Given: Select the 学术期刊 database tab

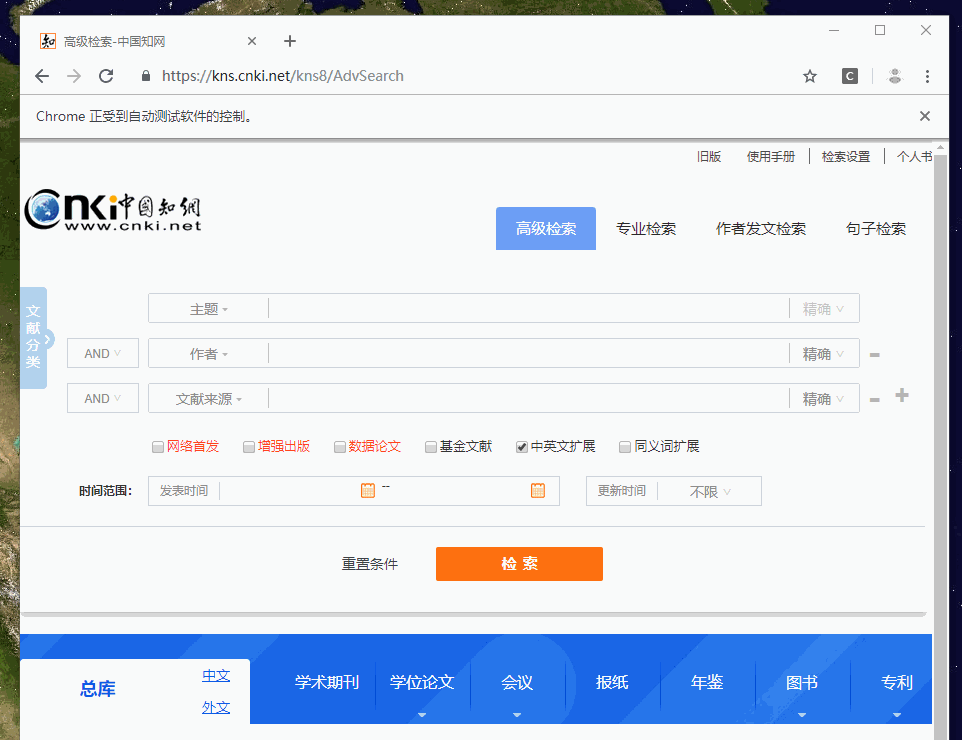Looking at the screenshot, I should tap(326, 682).
